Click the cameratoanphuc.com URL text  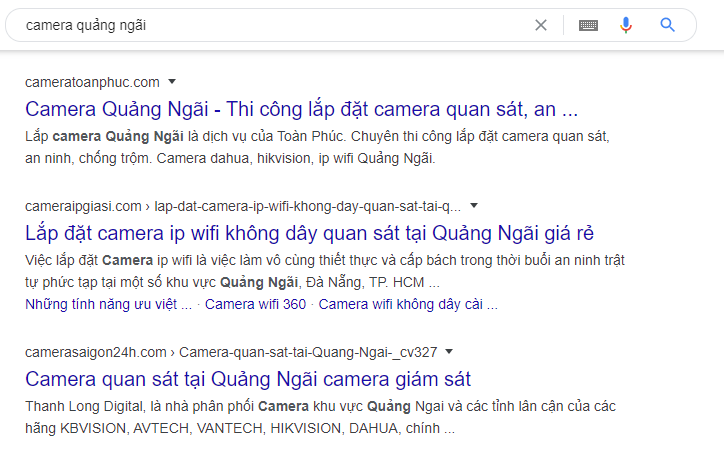(92, 82)
